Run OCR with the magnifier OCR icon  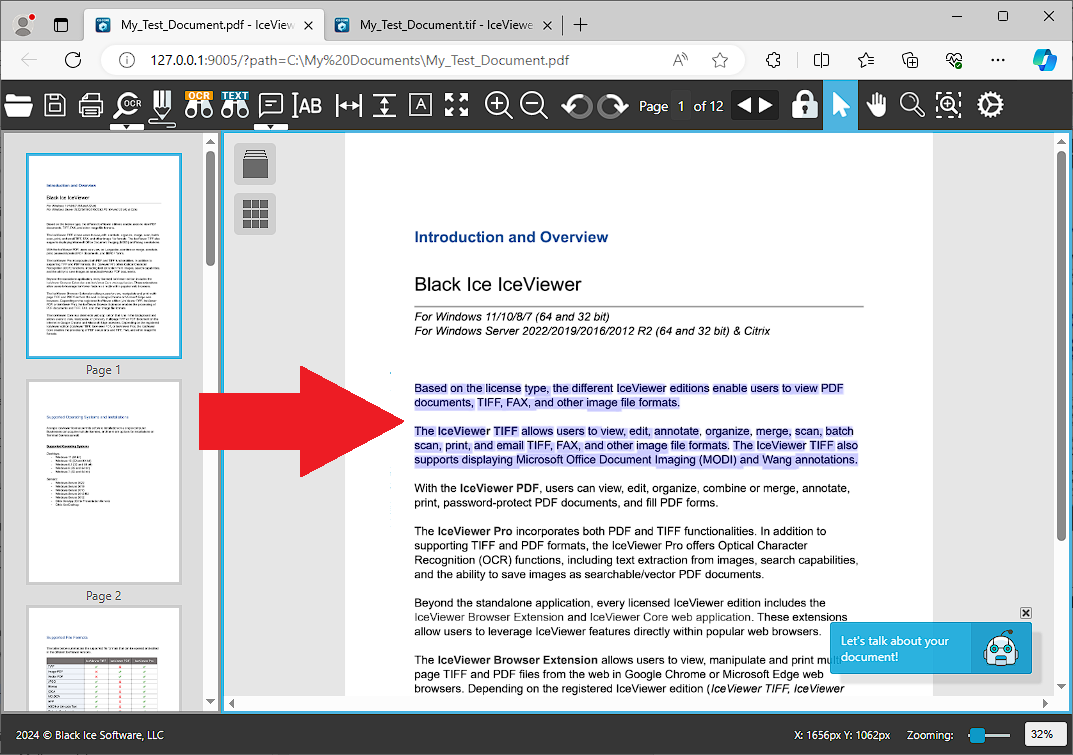128,105
